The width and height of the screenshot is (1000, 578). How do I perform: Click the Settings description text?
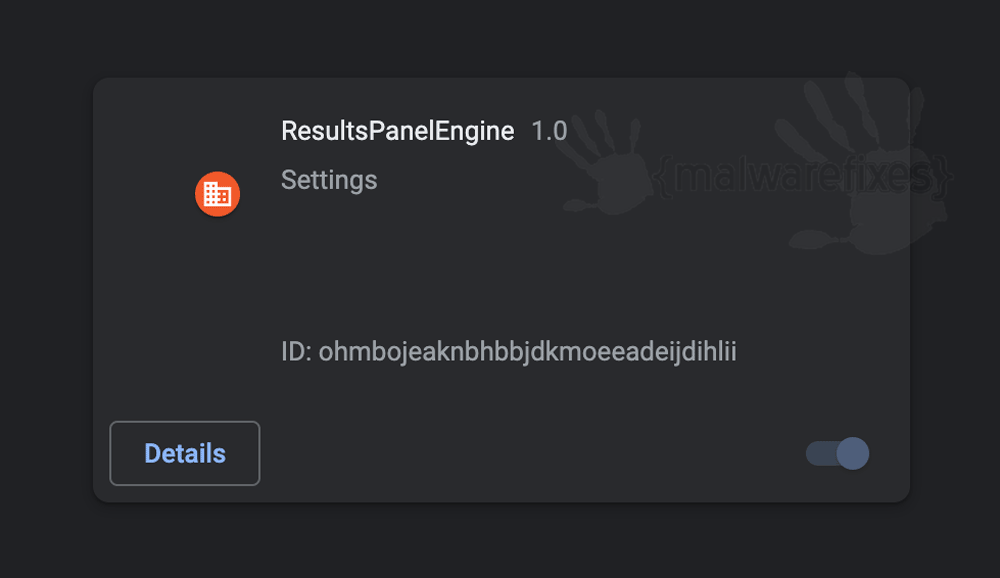tap(329, 180)
